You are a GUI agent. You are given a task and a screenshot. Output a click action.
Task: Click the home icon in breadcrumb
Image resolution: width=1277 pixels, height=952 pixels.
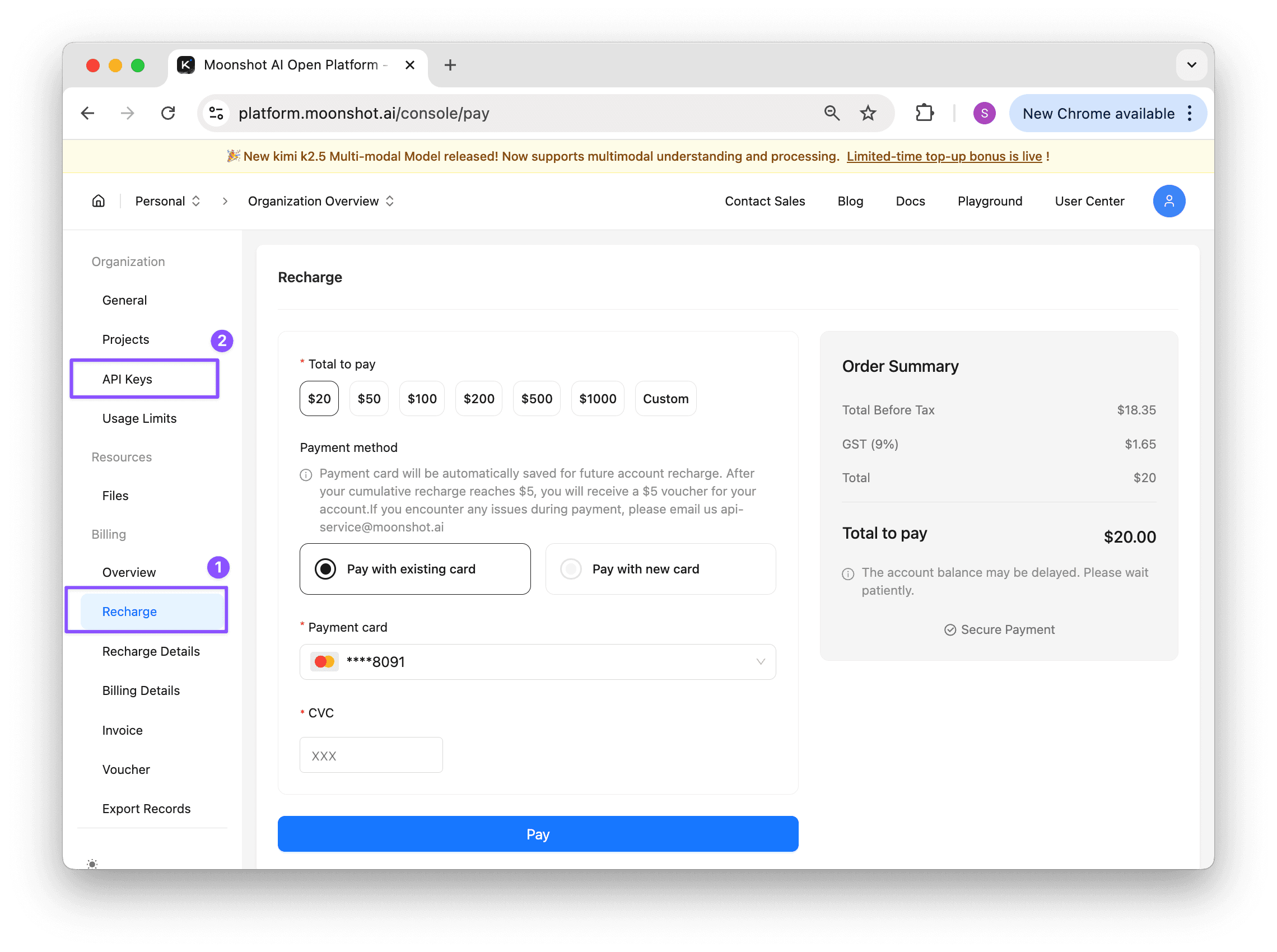tap(99, 201)
